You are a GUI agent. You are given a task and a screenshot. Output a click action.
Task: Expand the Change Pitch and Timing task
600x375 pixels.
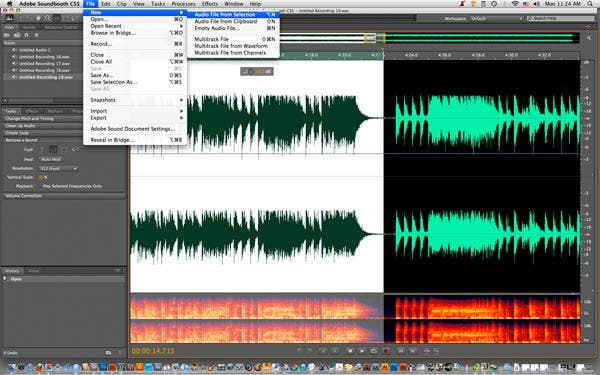[42, 119]
